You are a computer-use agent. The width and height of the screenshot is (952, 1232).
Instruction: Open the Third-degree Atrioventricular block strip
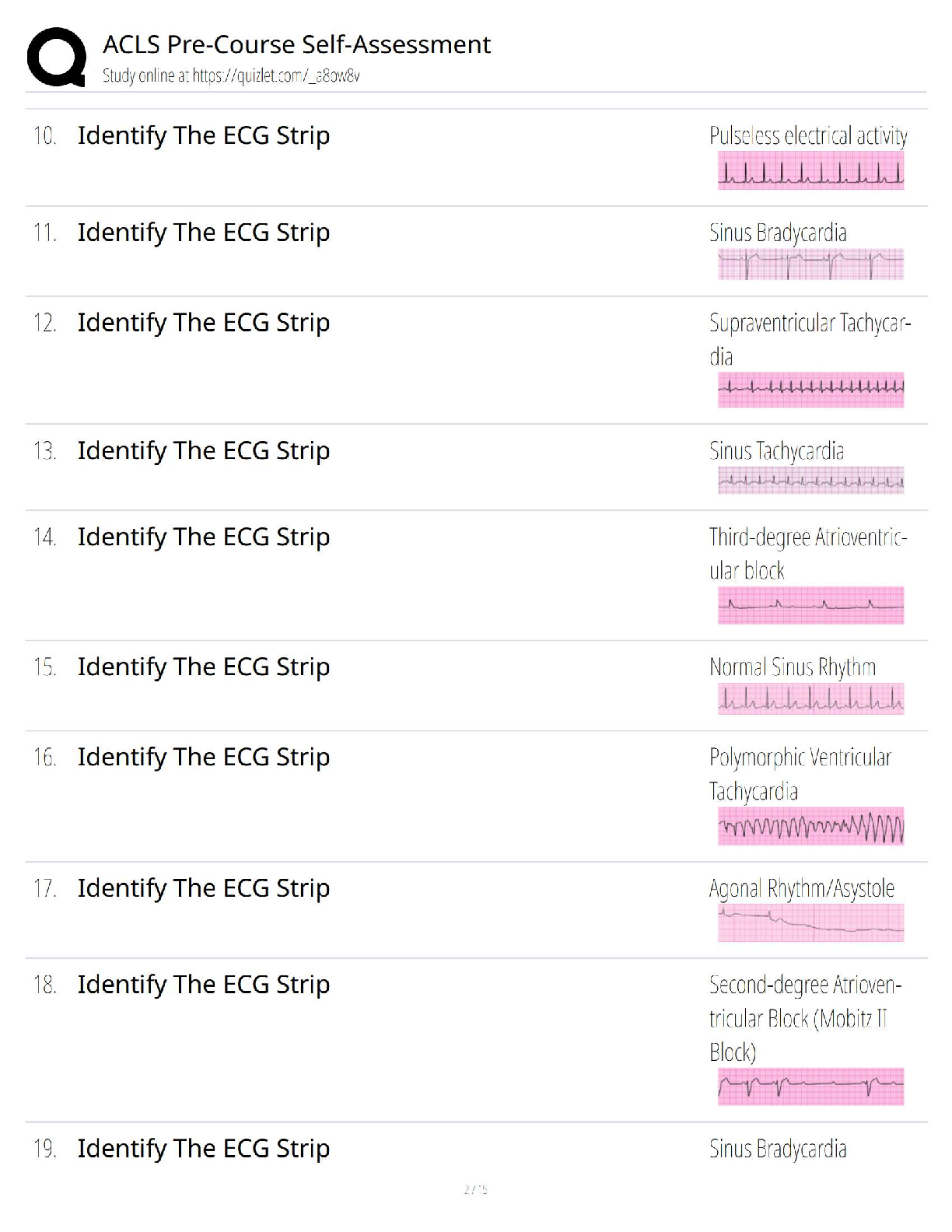(x=810, y=605)
